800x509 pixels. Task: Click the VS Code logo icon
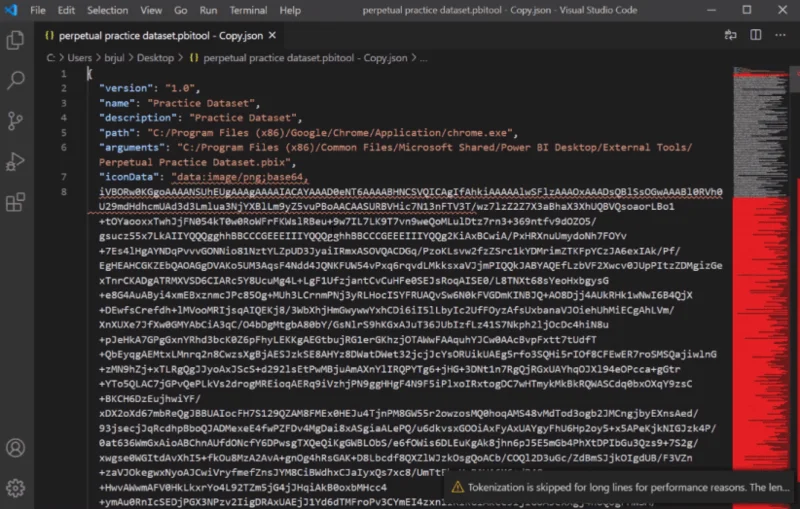pyautogui.click(x=11, y=10)
